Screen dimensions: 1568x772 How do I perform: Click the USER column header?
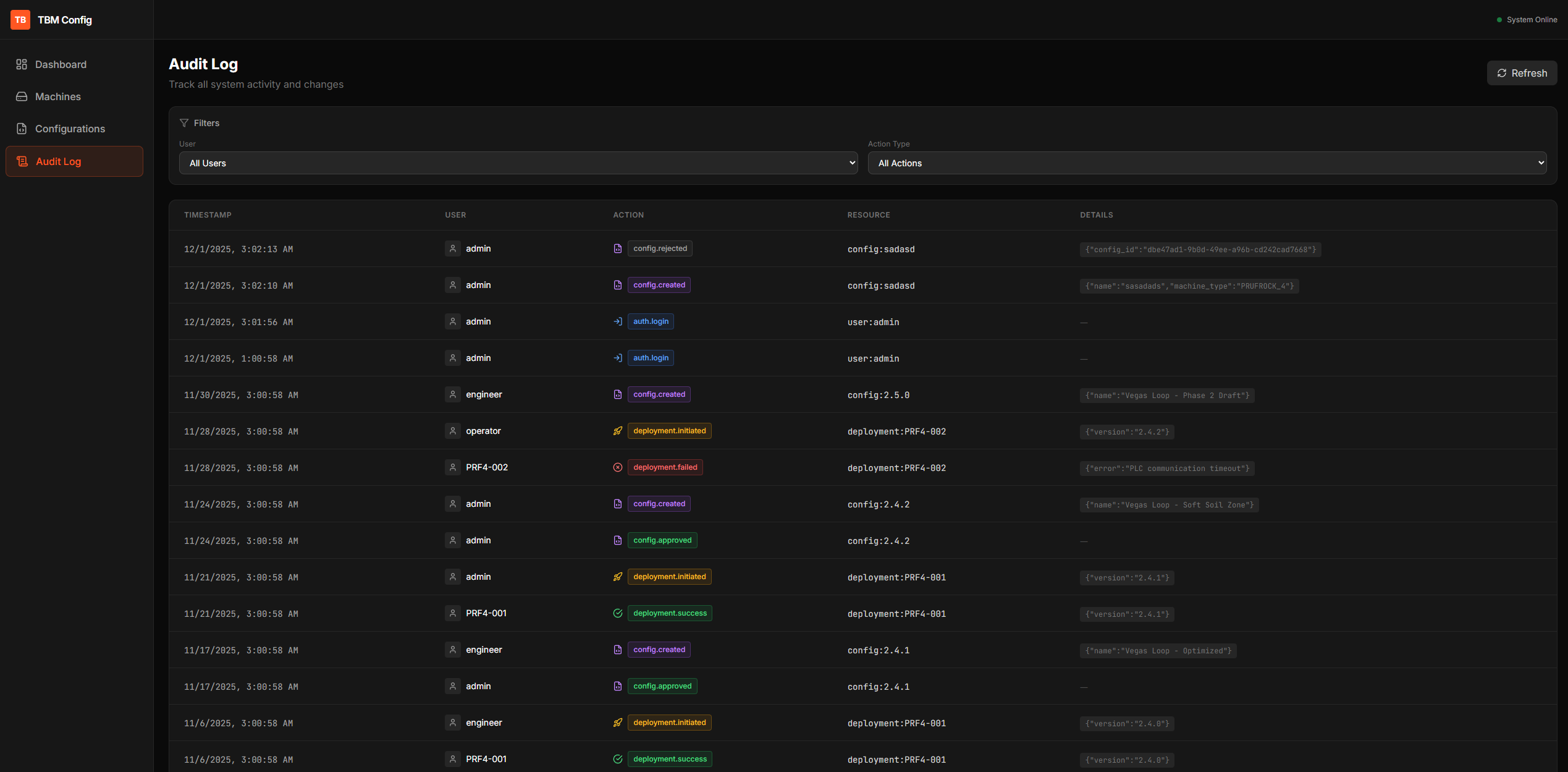(x=455, y=215)
